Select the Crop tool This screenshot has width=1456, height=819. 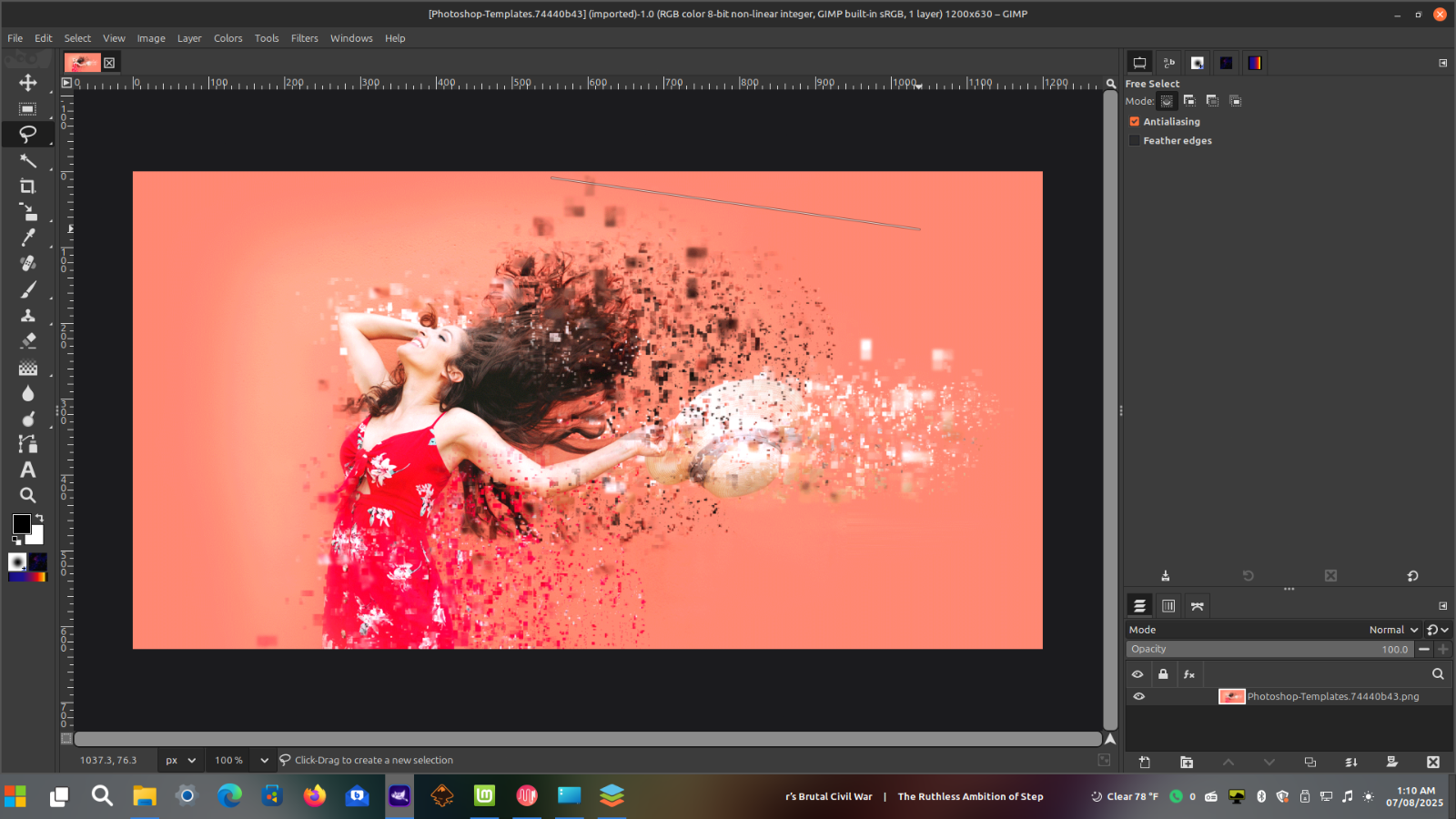[x=28, y=187]
